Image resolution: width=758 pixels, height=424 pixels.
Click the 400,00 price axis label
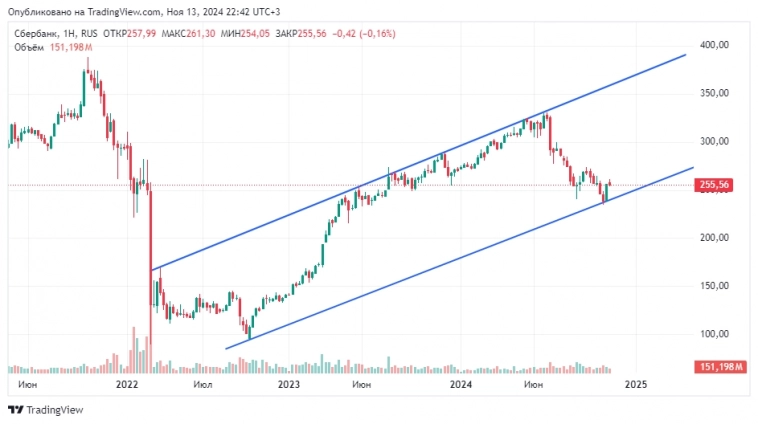(x=715, y=45)
